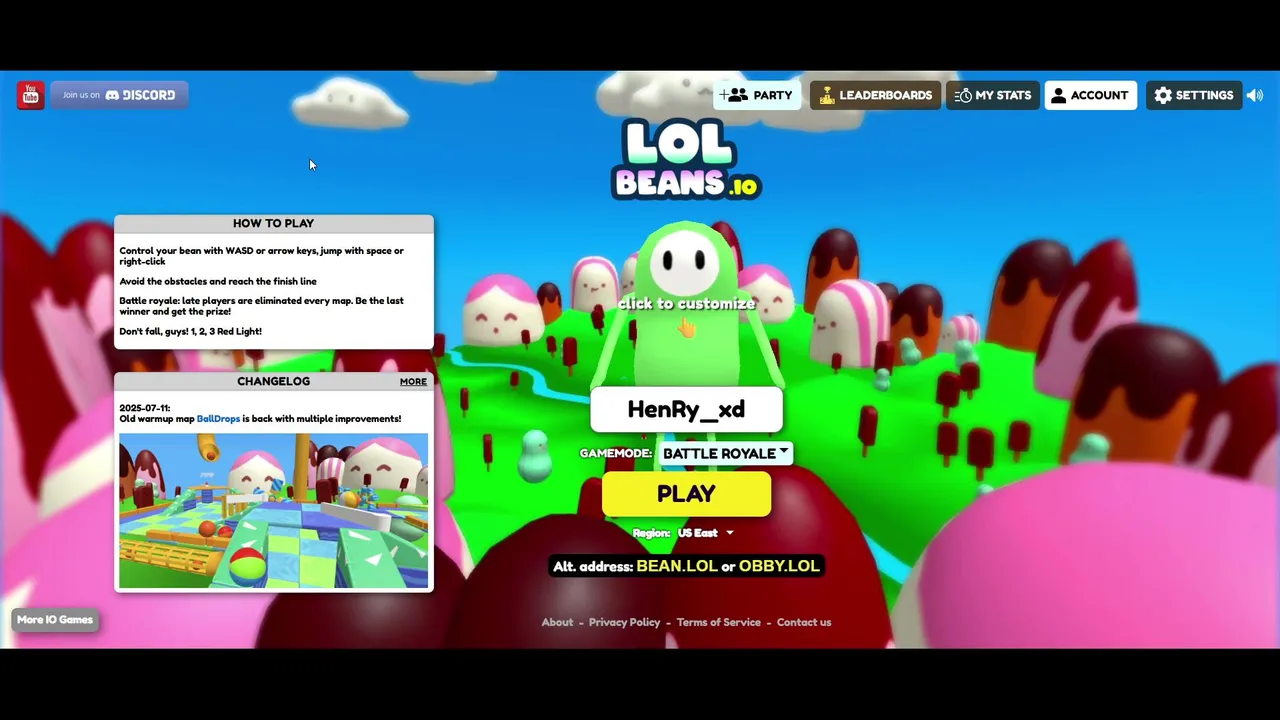Click the Leaderboards trophy icon
Image resolution: width=1280 pixels, height=720 pixels.
[x=827, y=95]
